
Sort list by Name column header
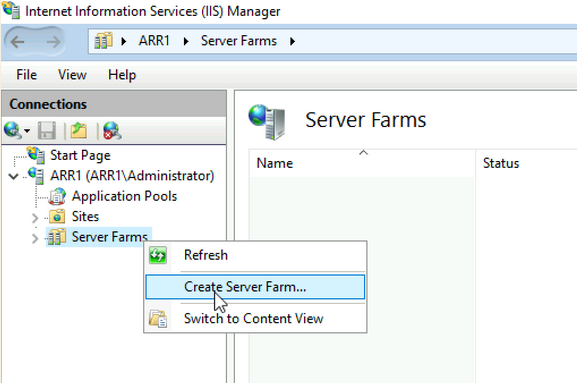pos(362,163)
